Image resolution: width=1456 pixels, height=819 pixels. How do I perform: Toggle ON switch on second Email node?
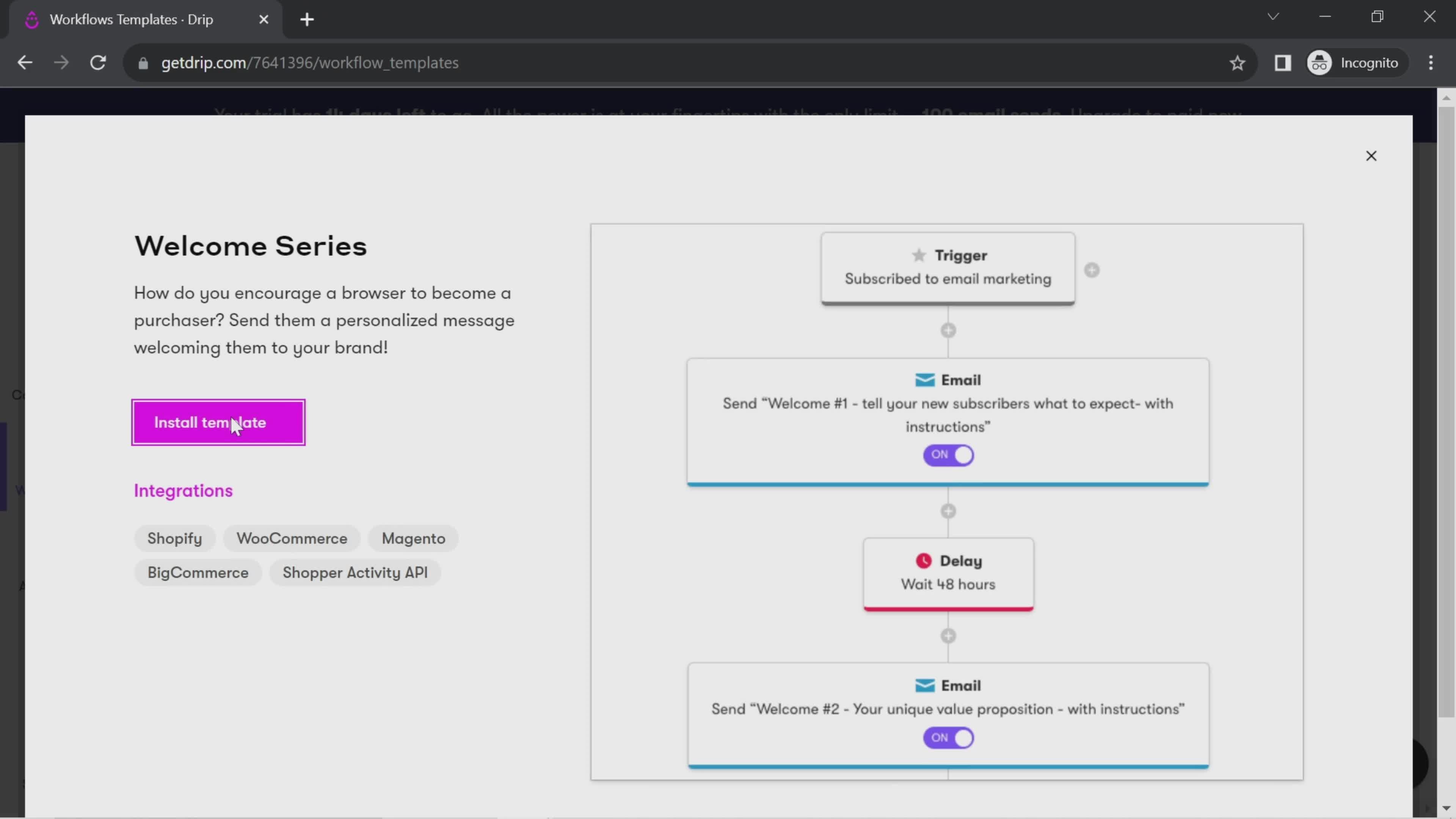click(948, 738)
